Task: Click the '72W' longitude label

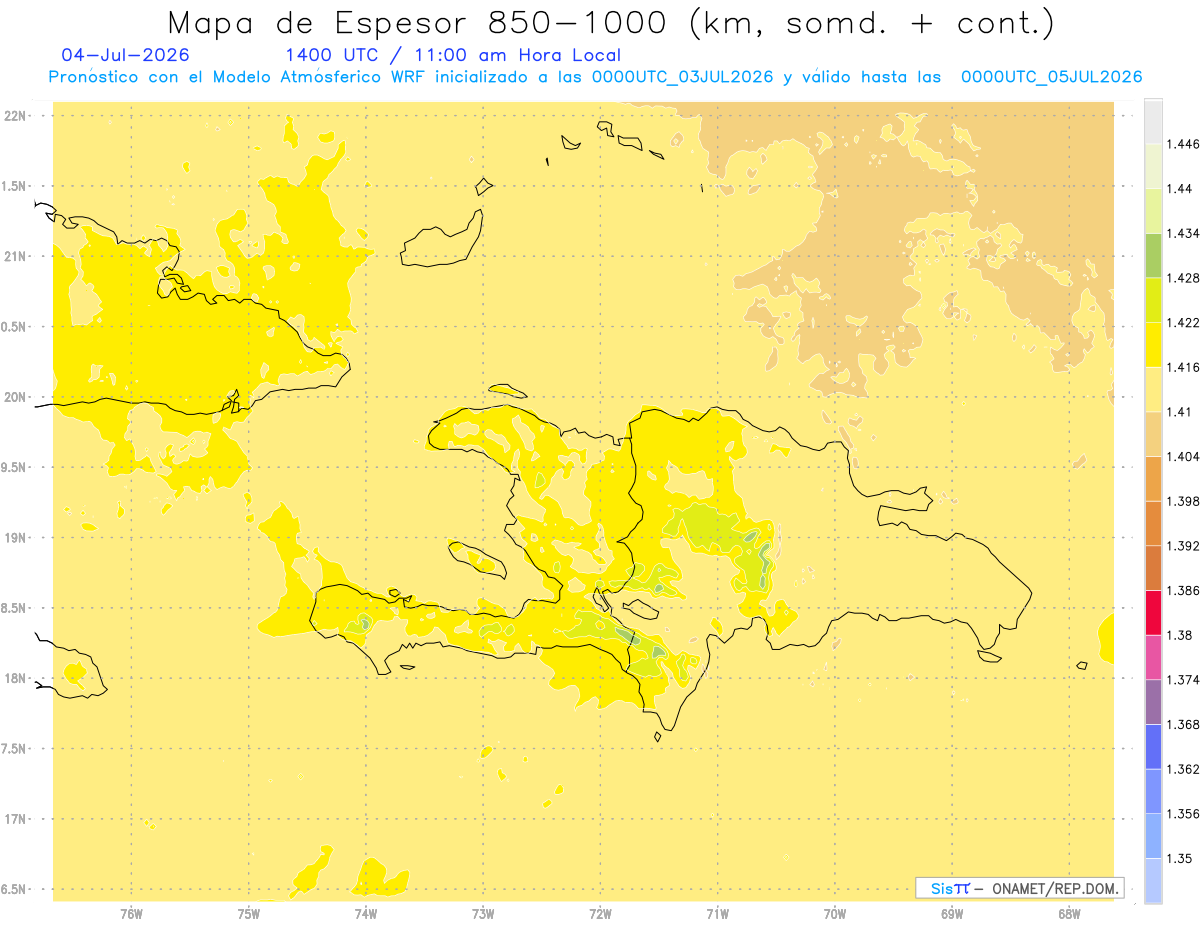Action: coord(600,913)
